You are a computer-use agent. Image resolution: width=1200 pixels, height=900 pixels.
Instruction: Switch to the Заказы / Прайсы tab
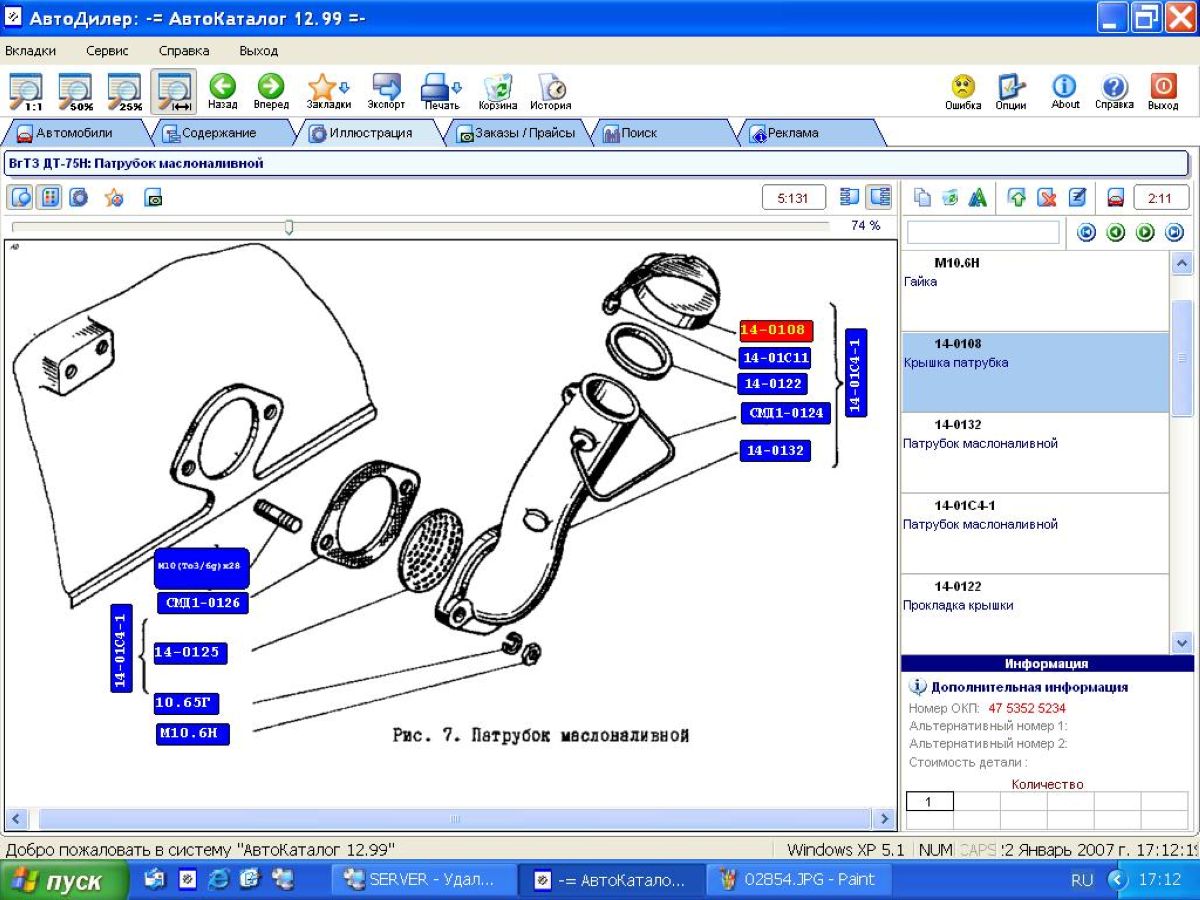coord(516,133)
